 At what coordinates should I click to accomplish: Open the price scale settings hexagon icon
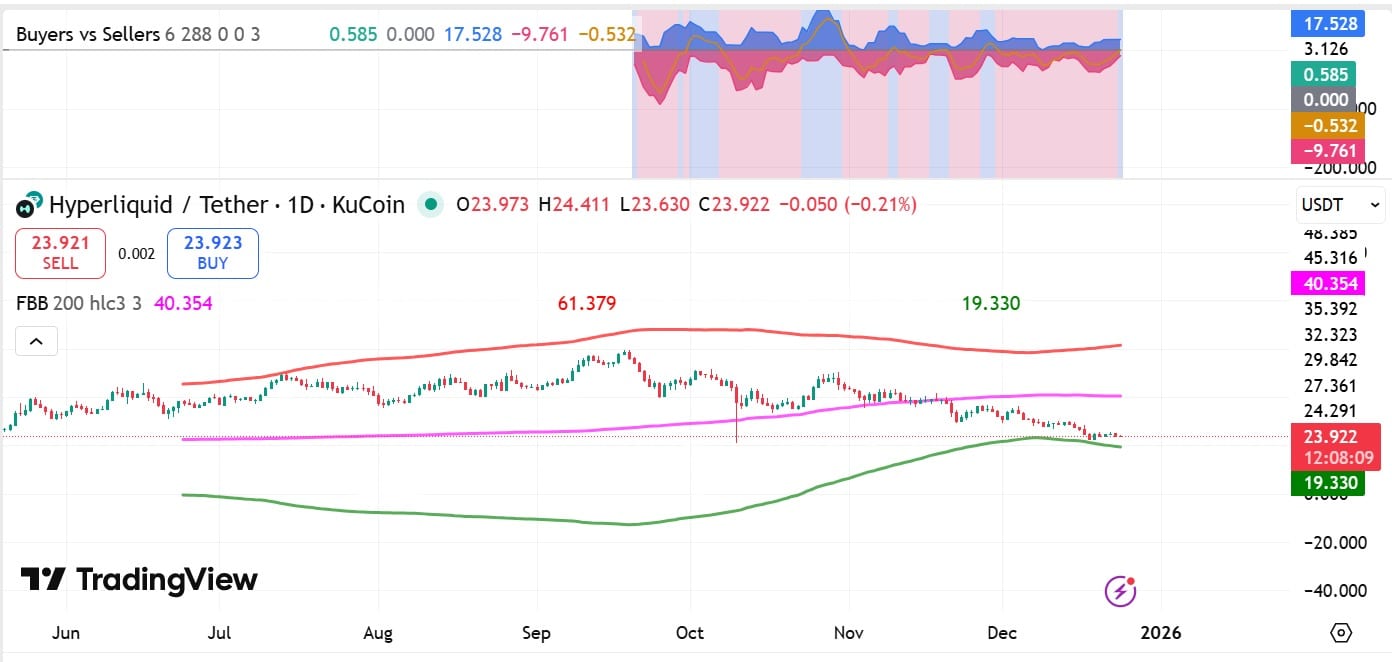coord(1340,632)
